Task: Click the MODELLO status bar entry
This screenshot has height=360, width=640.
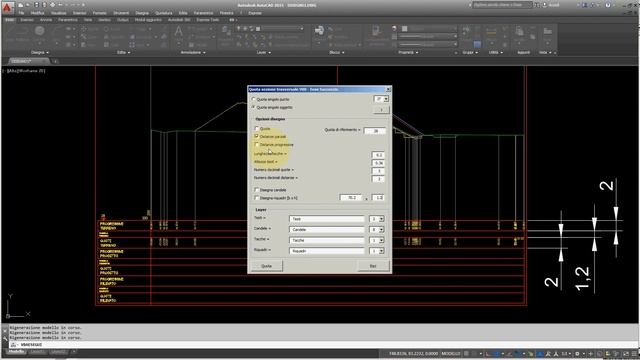Action: (x=451, y=353)
